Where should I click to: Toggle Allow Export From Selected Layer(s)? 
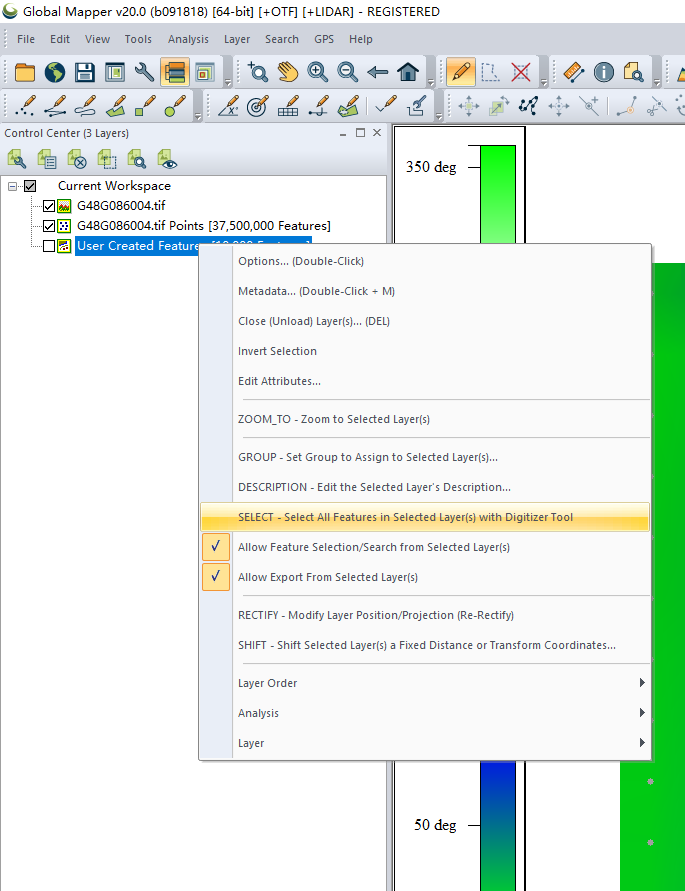tap(425, 577)
